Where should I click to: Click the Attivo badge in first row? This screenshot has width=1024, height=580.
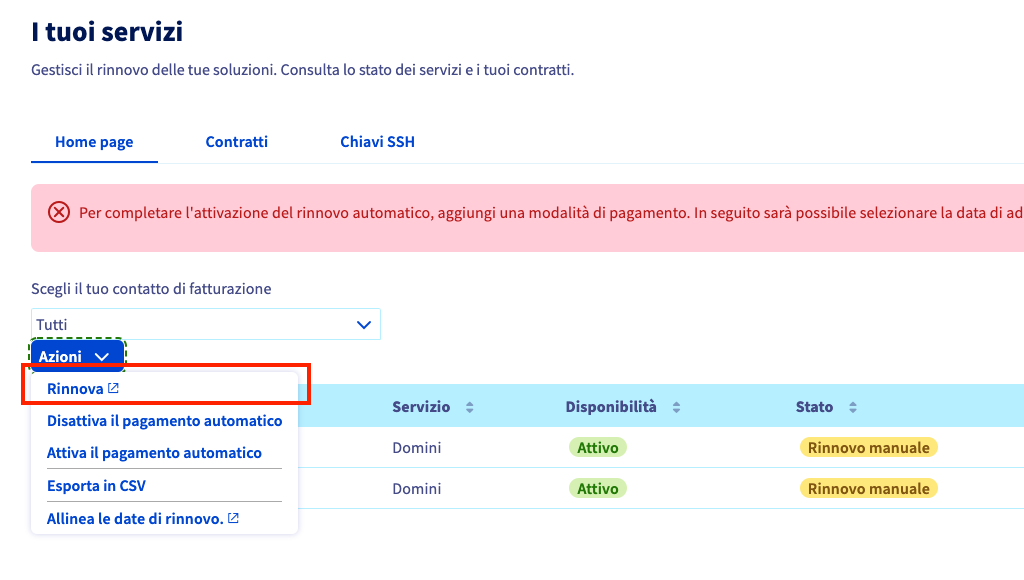(x=598, y=447)
